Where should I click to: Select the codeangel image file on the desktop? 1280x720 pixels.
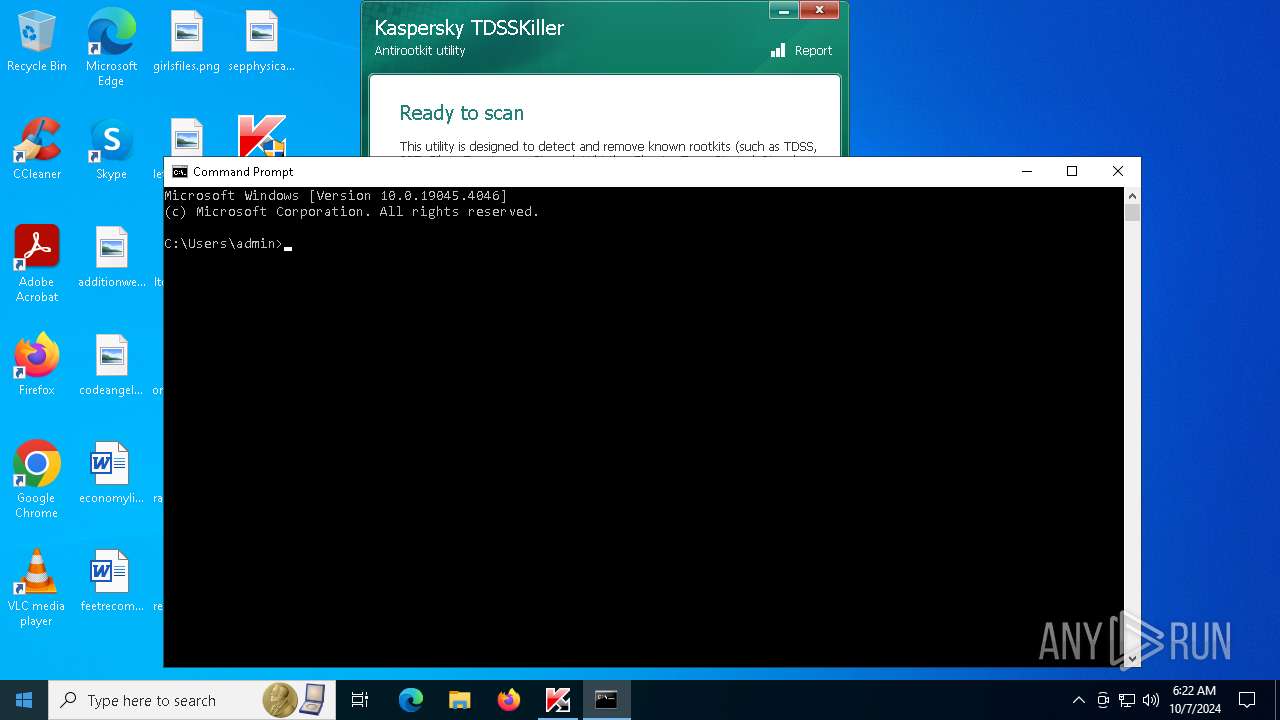click(111, 365)
